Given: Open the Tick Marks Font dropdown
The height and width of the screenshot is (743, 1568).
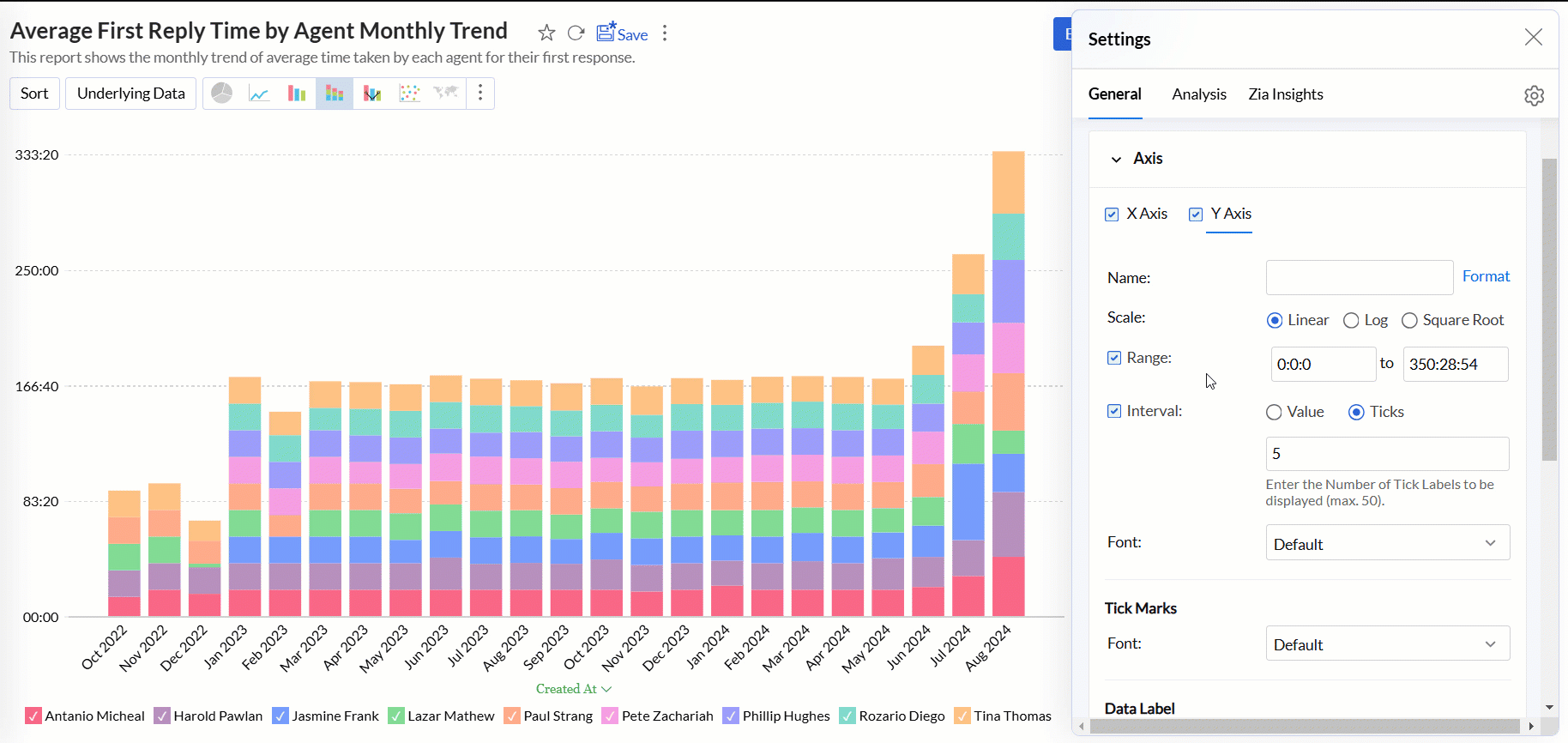Looking at the screenshot, I should tap(1387, 643).
